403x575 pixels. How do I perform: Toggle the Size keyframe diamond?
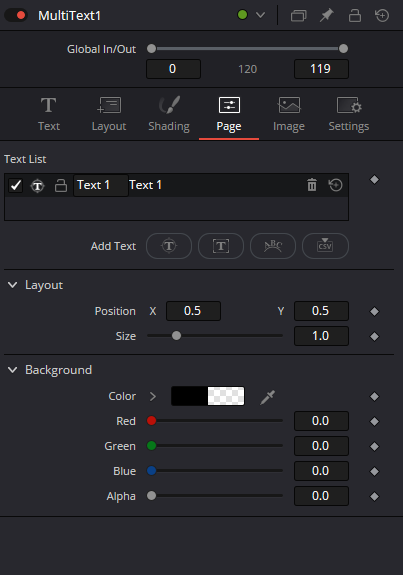[374, 336]
